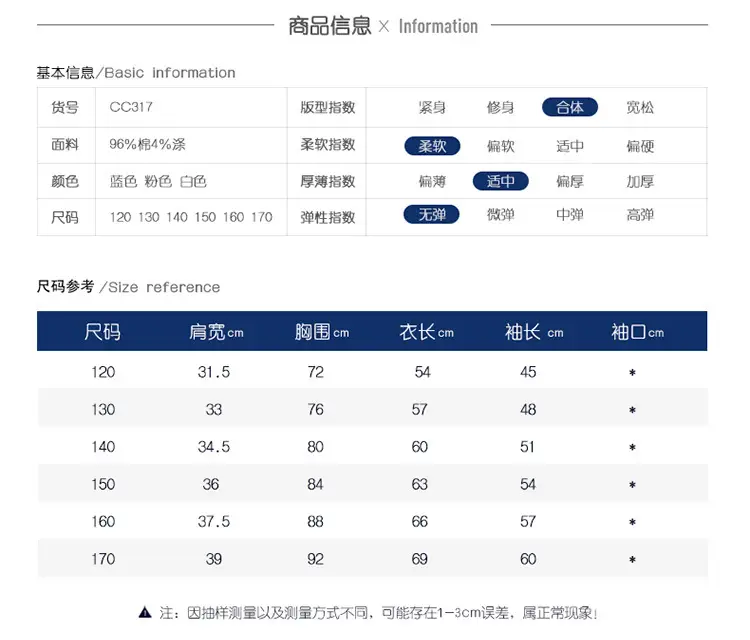Click the warning triangle icon beside the note

point(145,612)
